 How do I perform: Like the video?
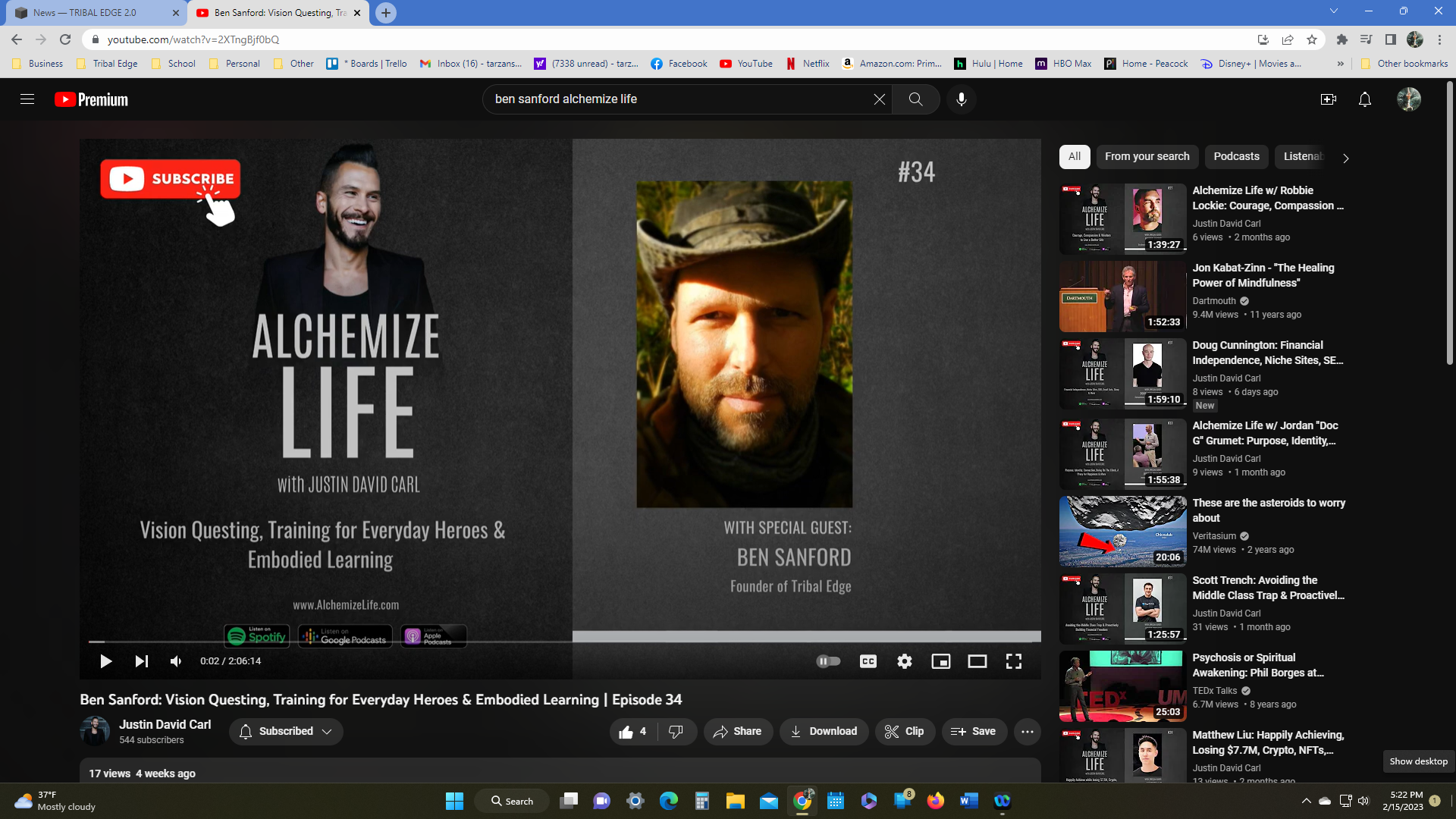[x=632, y=732]
